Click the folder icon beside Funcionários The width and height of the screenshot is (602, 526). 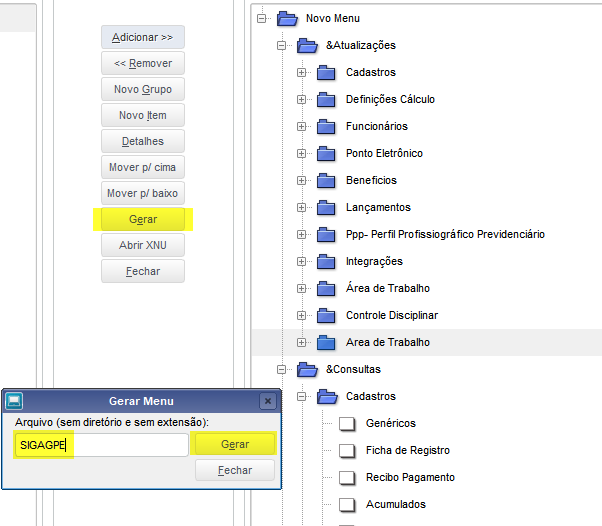click(326, 126)
